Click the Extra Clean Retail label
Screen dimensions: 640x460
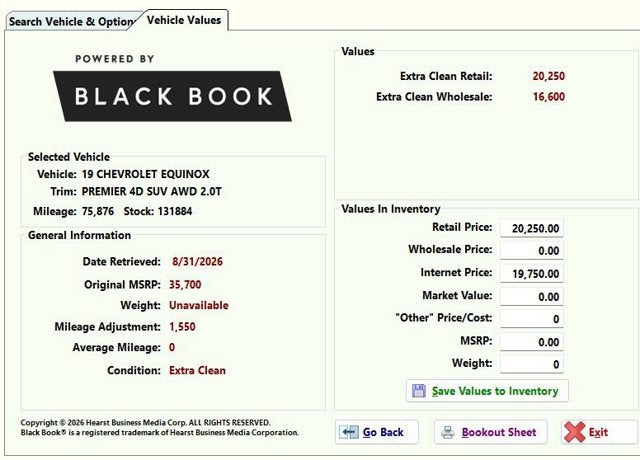[446, 76]
